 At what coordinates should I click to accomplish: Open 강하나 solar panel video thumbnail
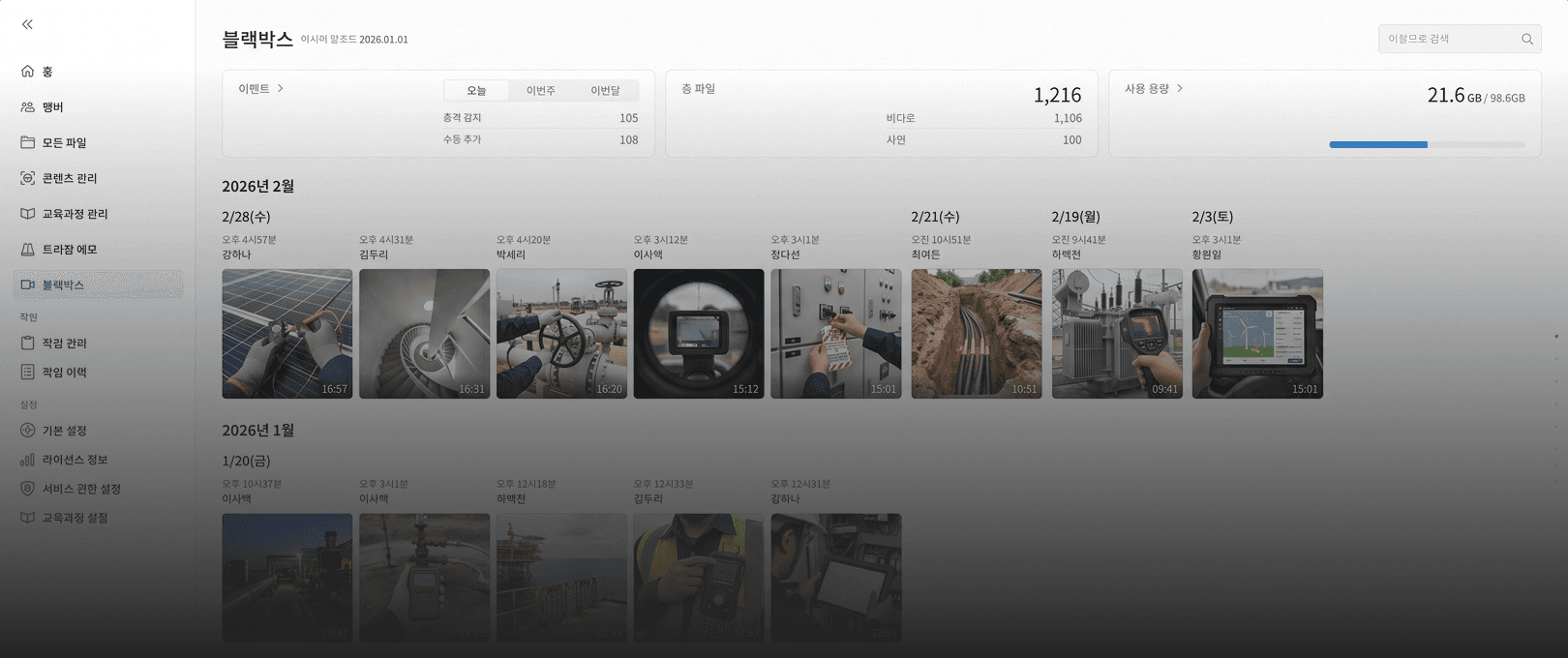click(287, 334)
